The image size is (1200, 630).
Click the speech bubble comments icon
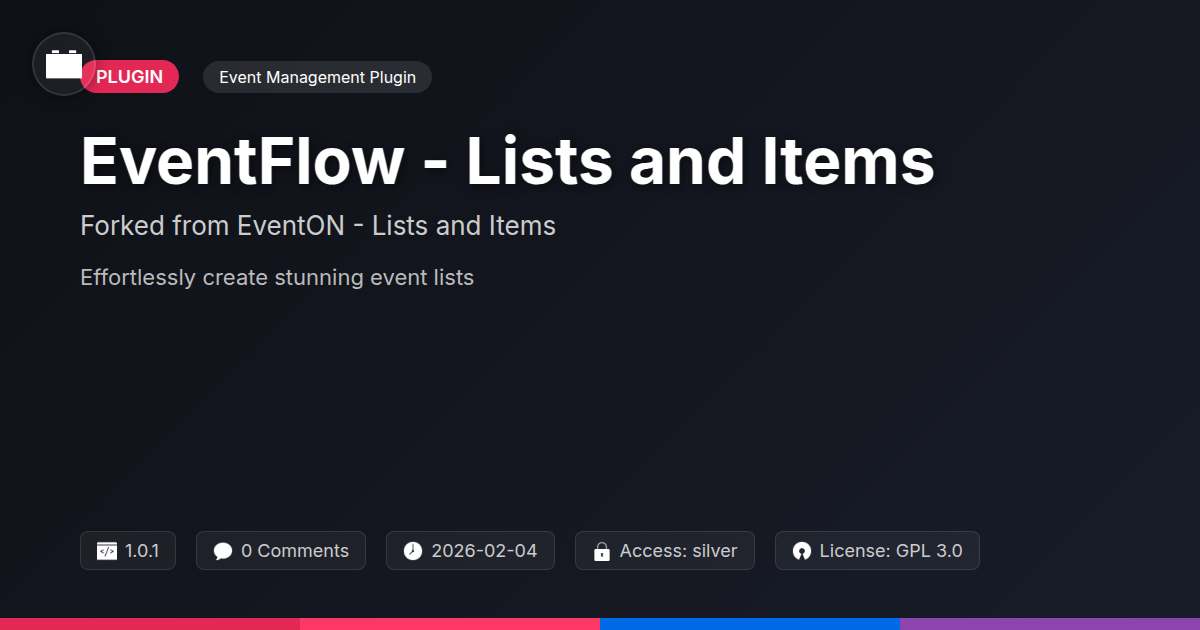[223, 551]
